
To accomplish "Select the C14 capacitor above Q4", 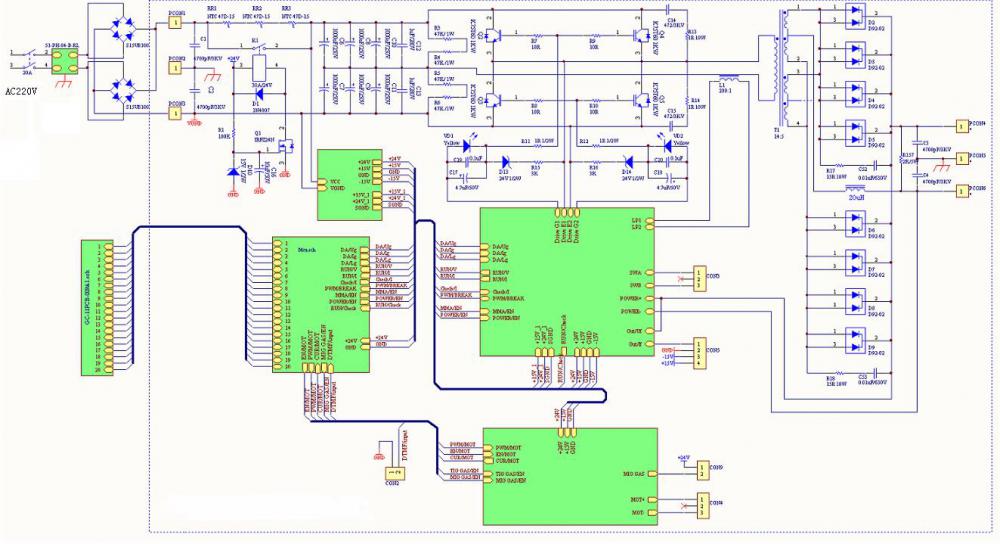I will pyautogui.click(x=668, y=10).
